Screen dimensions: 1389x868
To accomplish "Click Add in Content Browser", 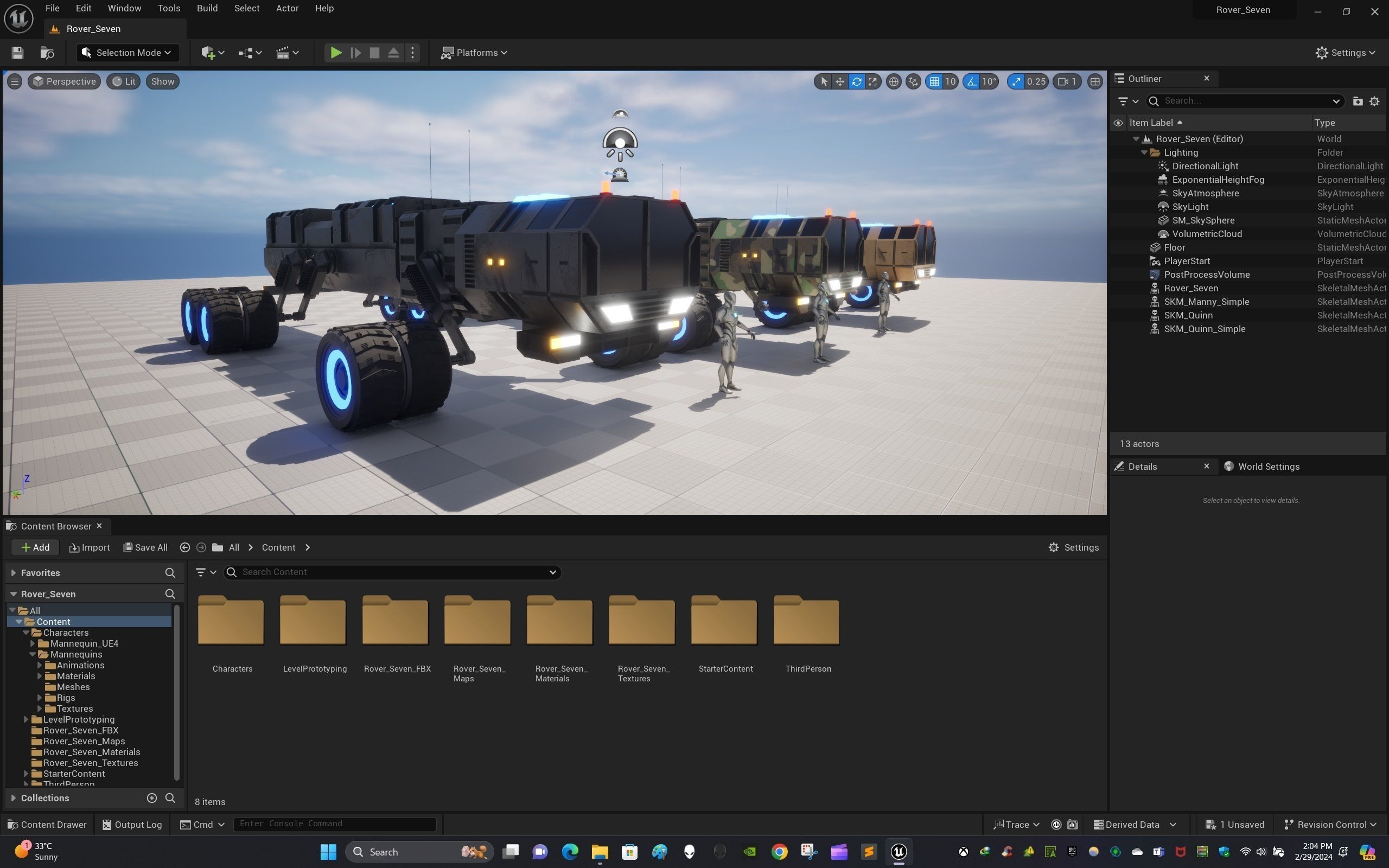I will (x=35, y=548).
